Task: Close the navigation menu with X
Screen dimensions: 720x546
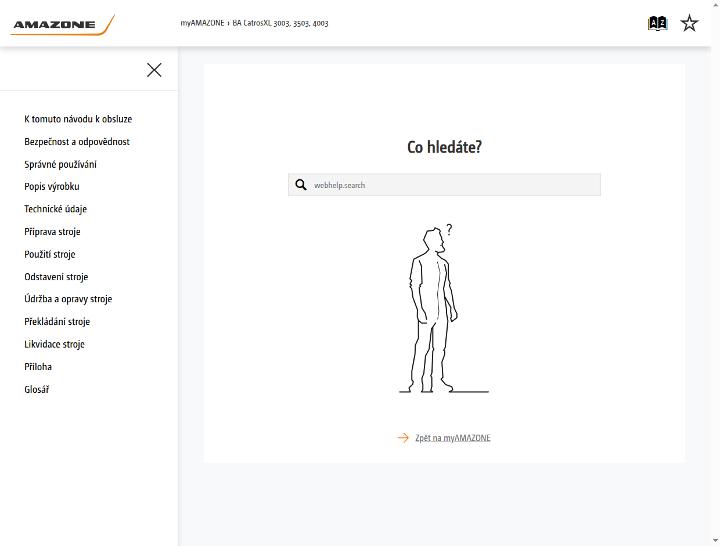Action: tap(154, 70)
